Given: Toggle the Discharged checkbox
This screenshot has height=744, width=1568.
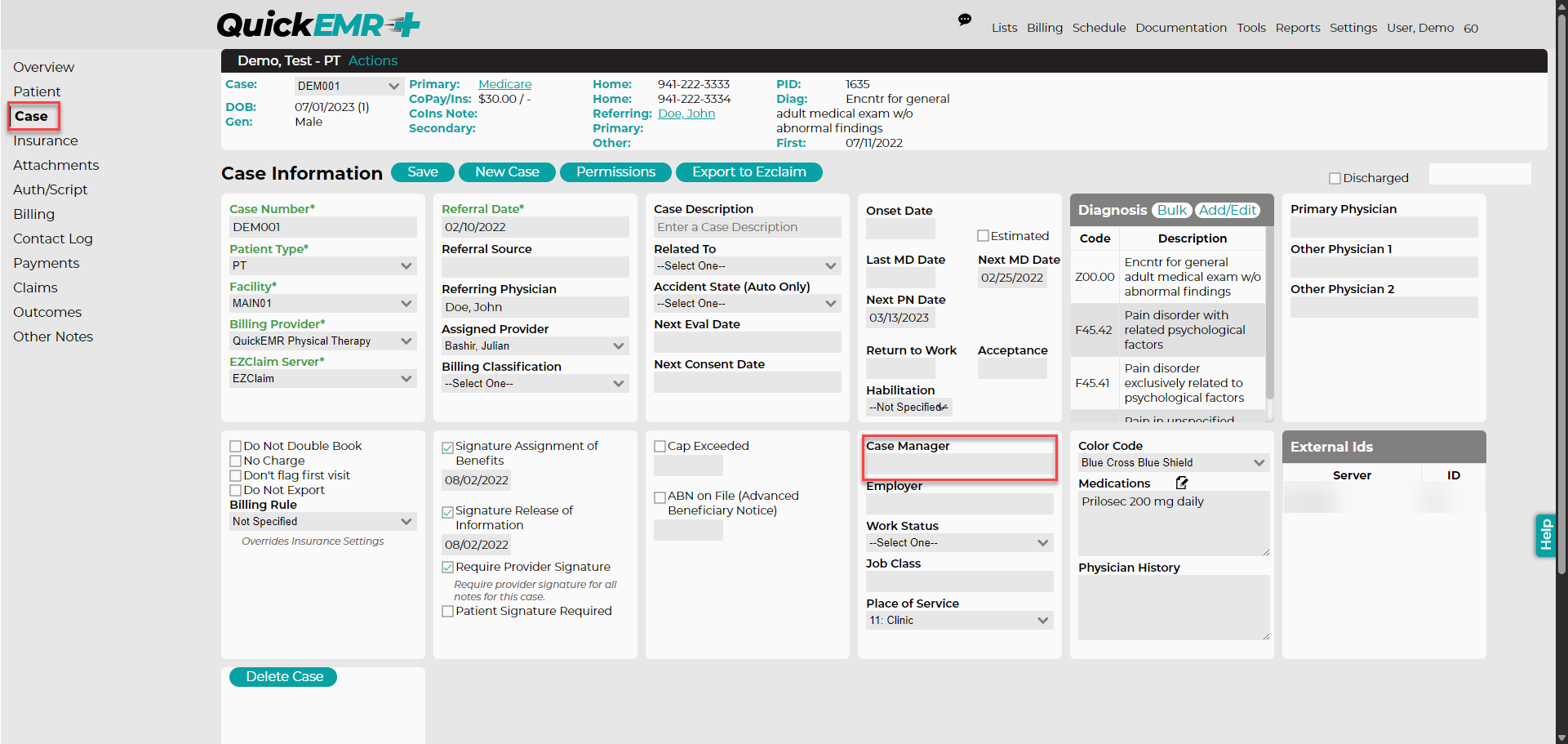Looking at the screenshot, I should pos(1335,178).
